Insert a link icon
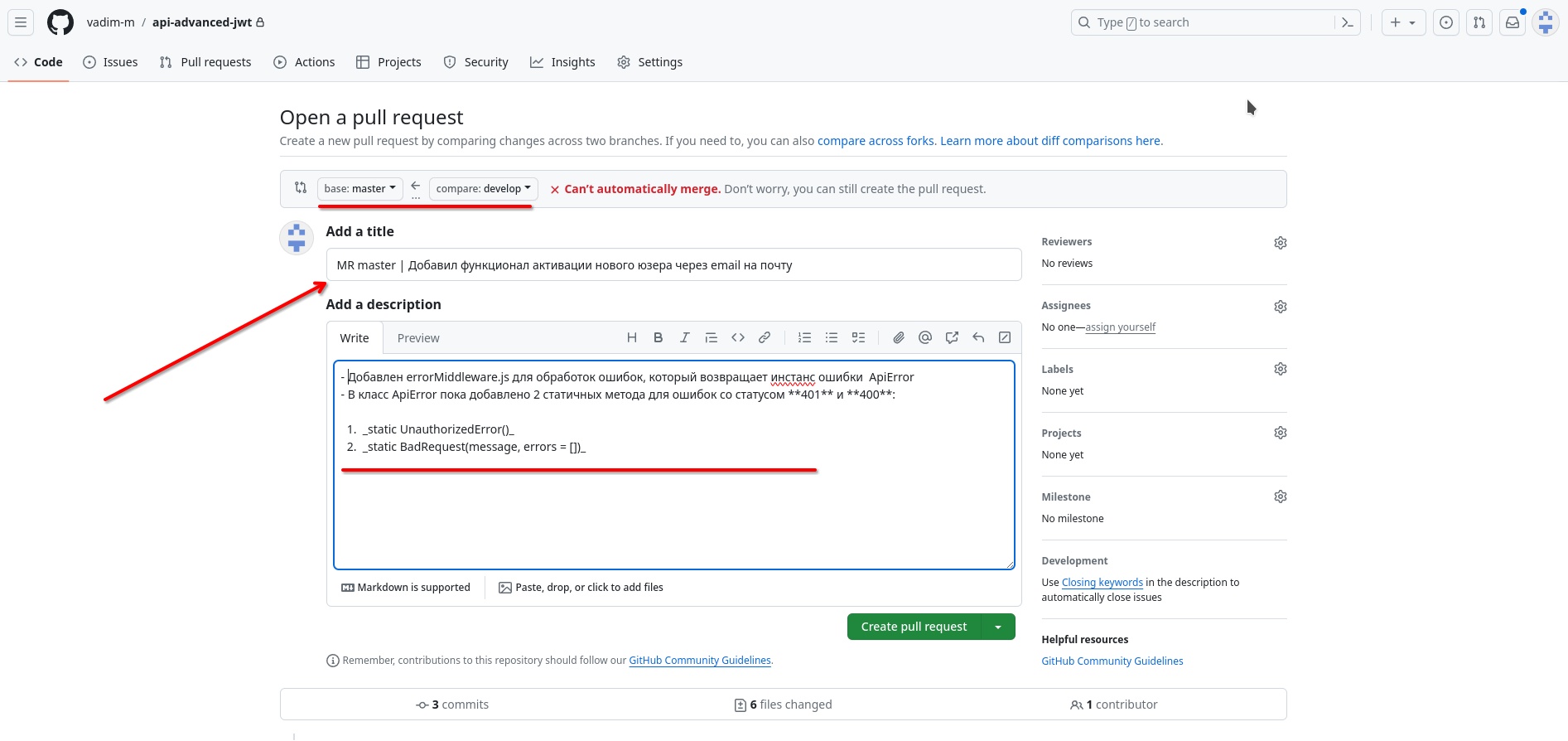This screenshot has width=1568, height=741. pyautogui.click(x=765, y=337)
